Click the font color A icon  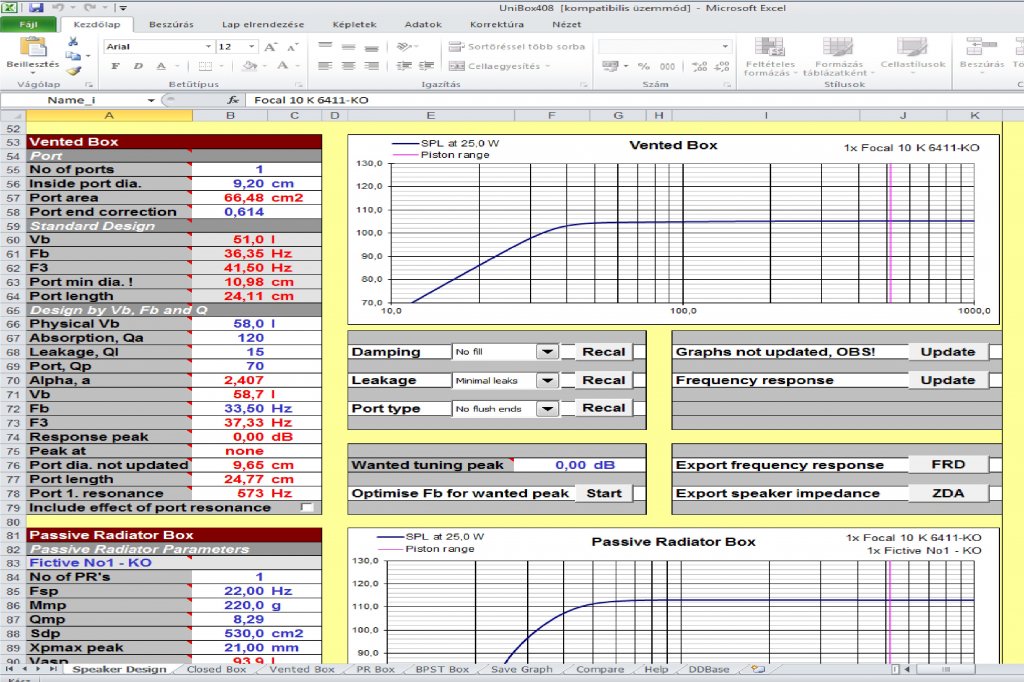(x=282, y=66)
